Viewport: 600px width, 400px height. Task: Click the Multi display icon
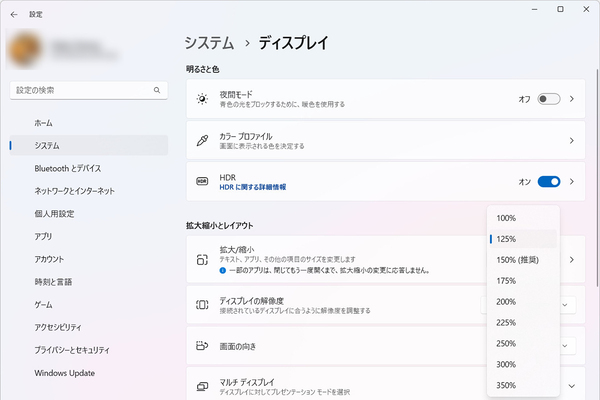pyautogui.click(x=202, y=386)
